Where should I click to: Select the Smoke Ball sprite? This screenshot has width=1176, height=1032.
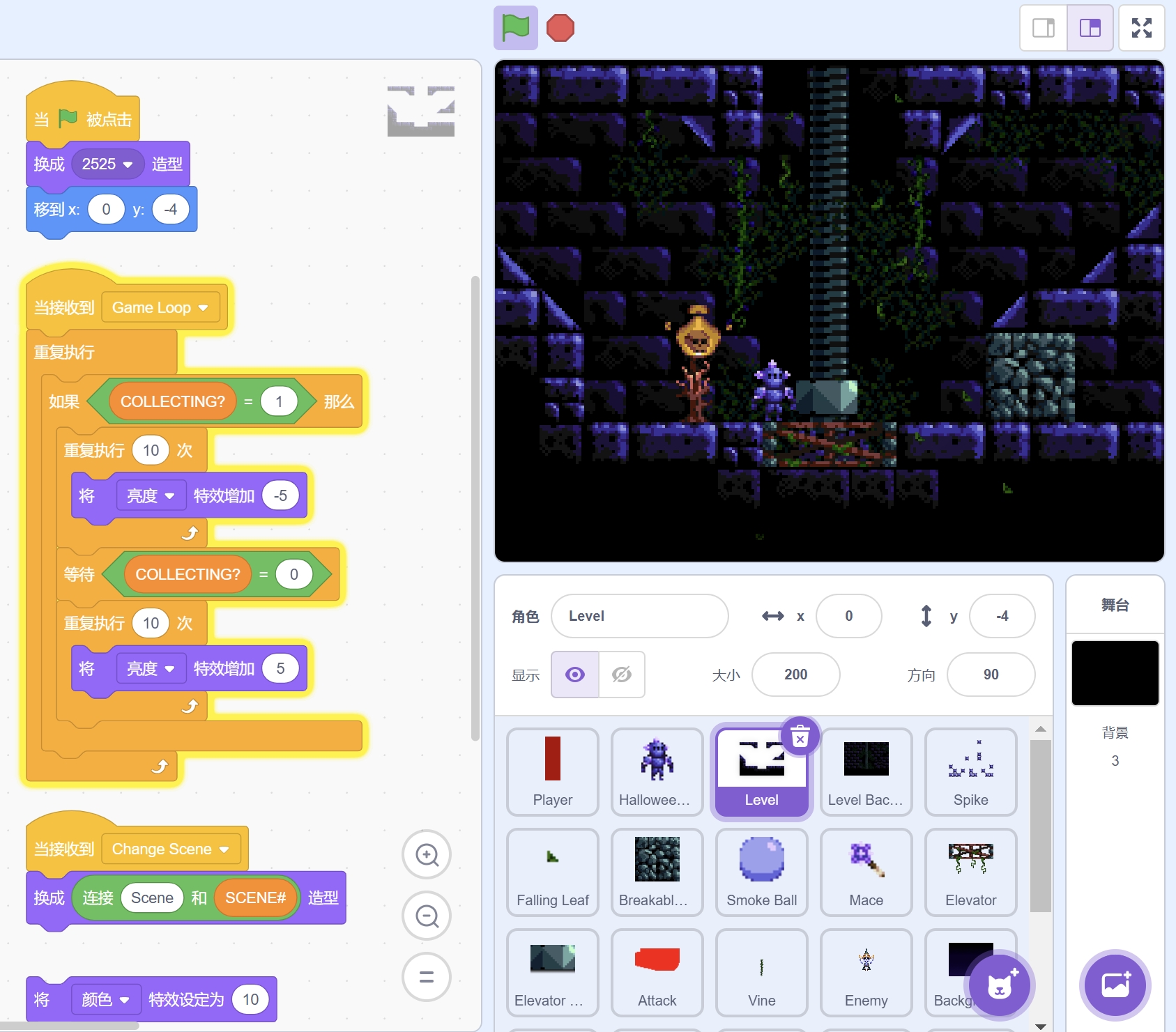(761, 872)
